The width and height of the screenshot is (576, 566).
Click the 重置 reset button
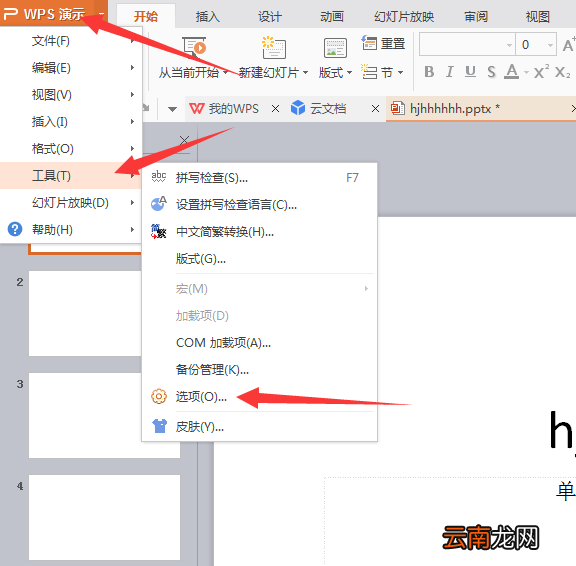click(x=383, y=43)
